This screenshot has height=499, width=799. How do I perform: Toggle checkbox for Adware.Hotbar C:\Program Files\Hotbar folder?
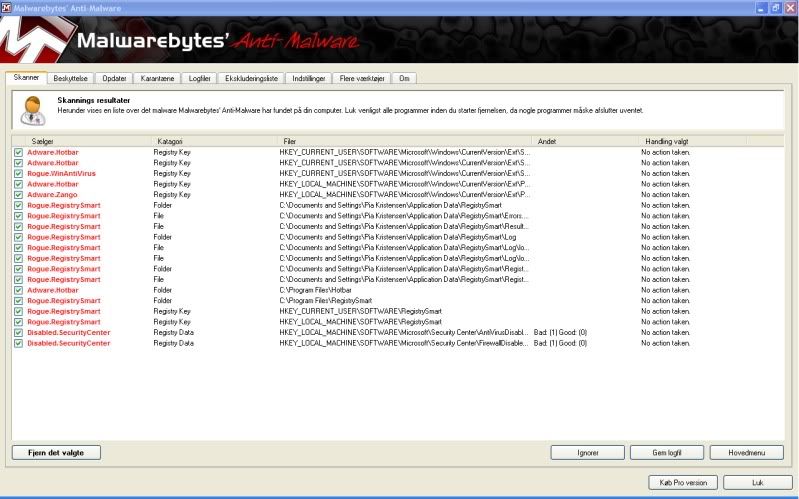[18, 290]
